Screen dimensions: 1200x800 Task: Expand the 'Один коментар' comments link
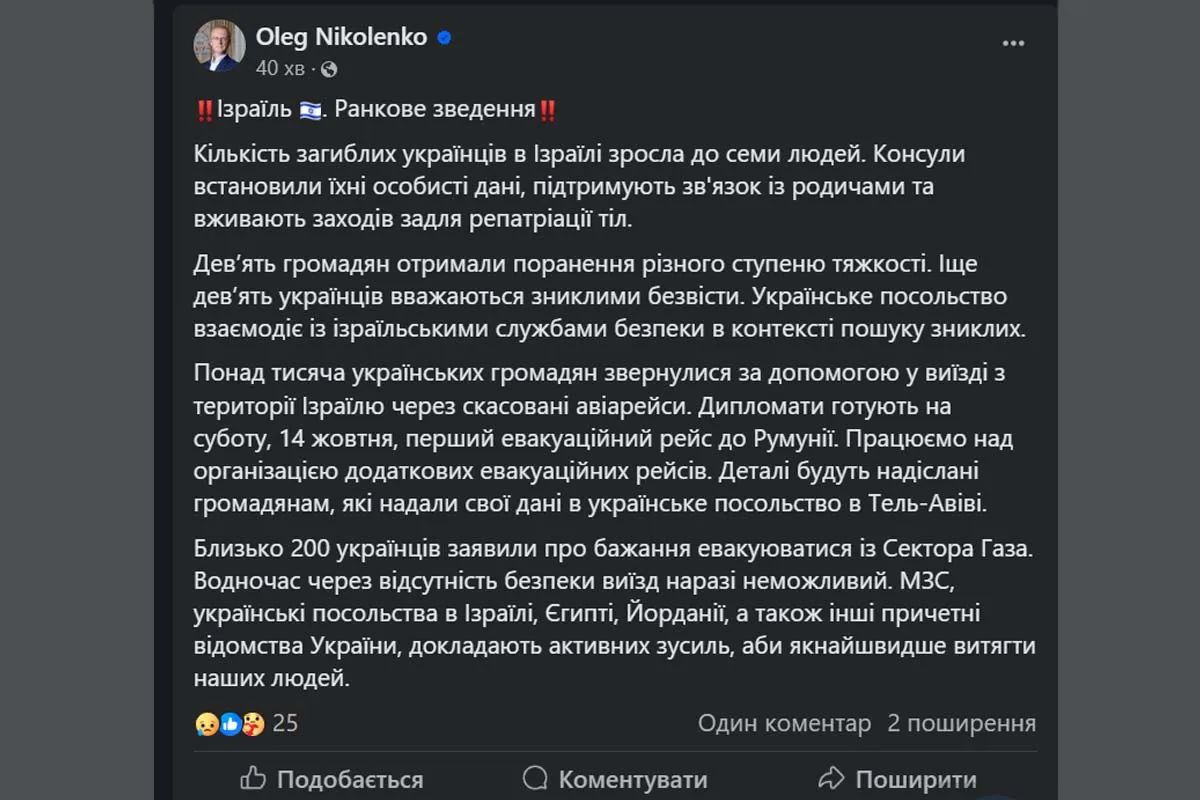pyautogui.click(x=784, y=723)
